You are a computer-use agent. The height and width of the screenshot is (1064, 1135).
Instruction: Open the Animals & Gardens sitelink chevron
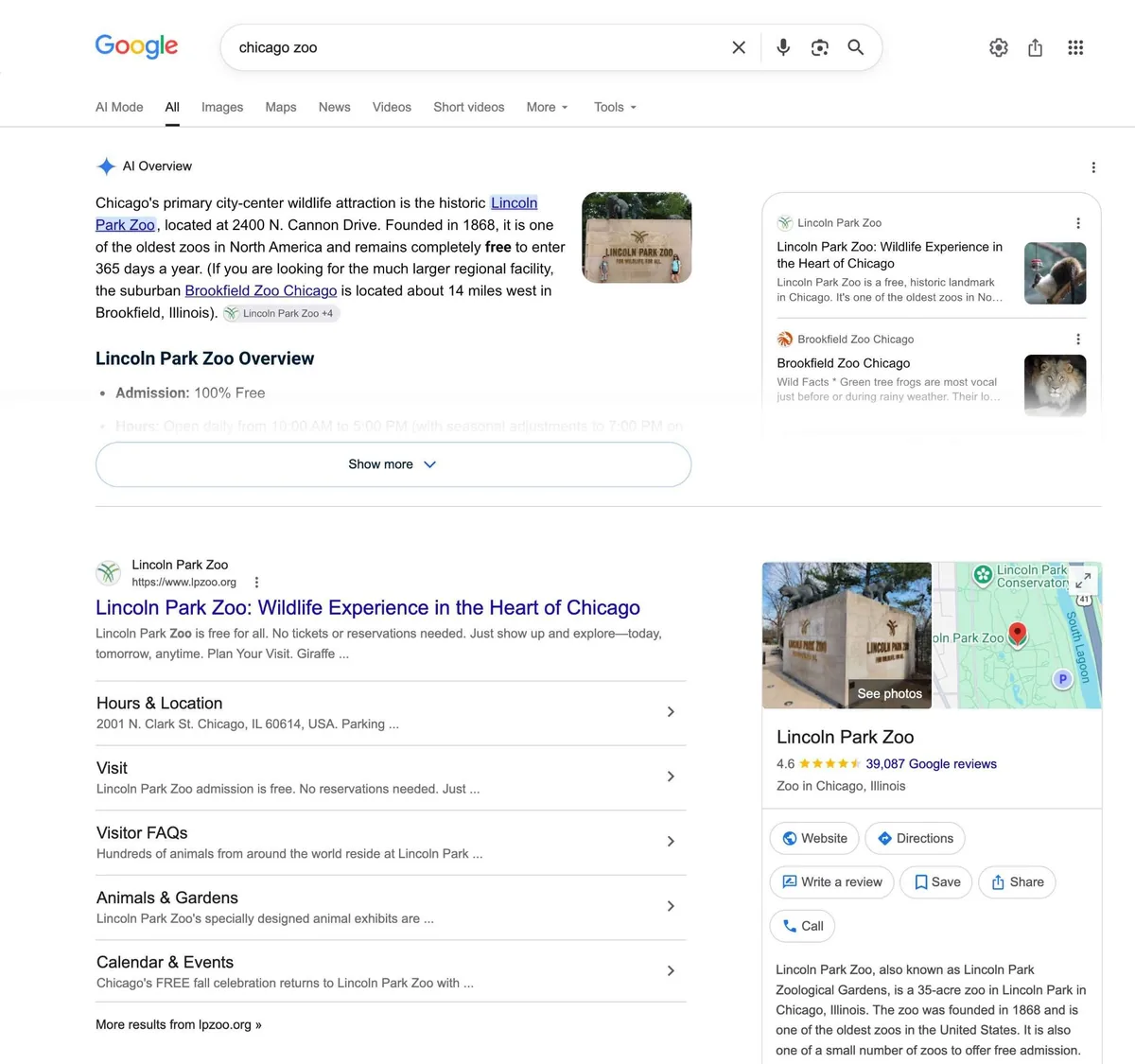click(x=671, y=906)
